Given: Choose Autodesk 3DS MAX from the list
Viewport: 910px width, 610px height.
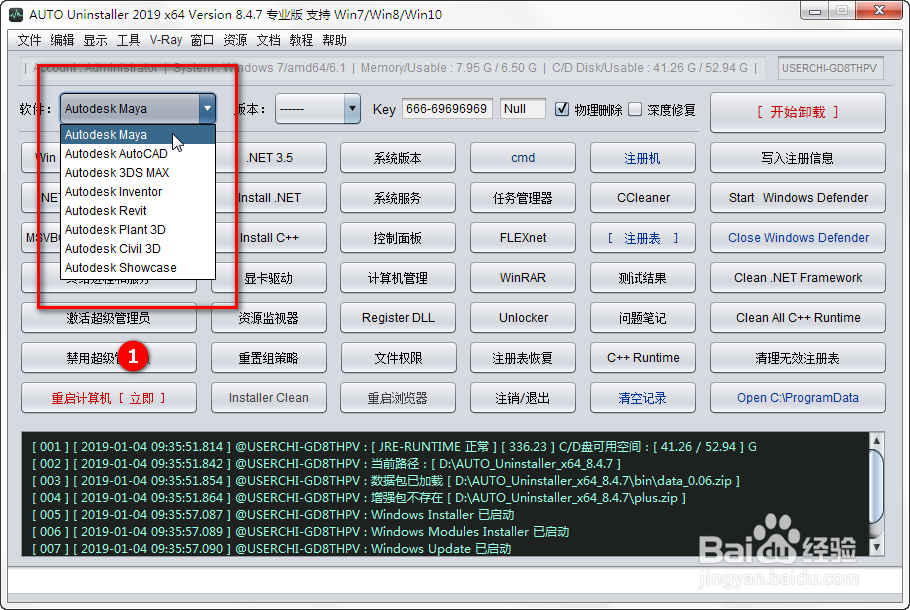Looking at the screenshot, I should point(138,173).
